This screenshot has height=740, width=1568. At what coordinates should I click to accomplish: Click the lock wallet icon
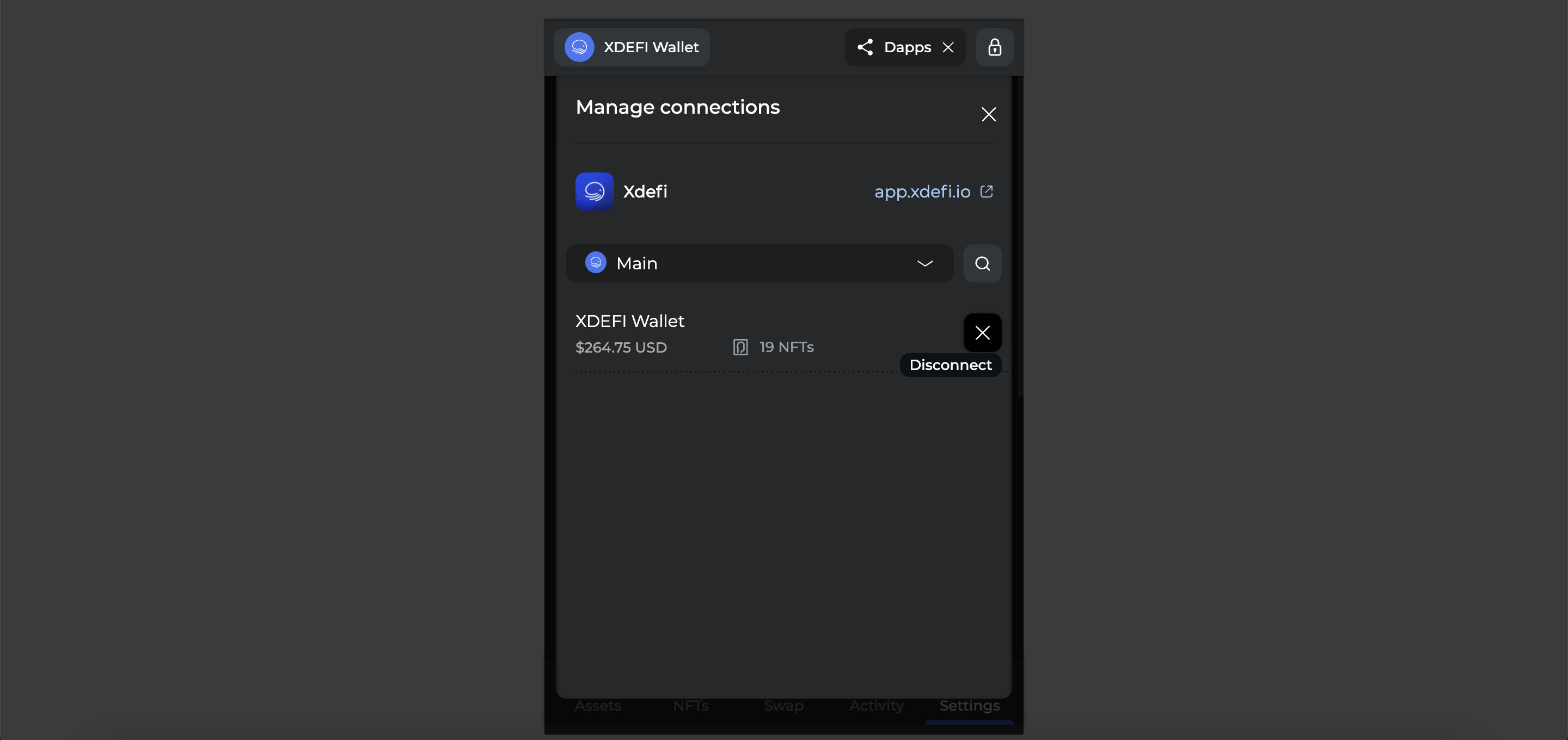coord(994,47)
